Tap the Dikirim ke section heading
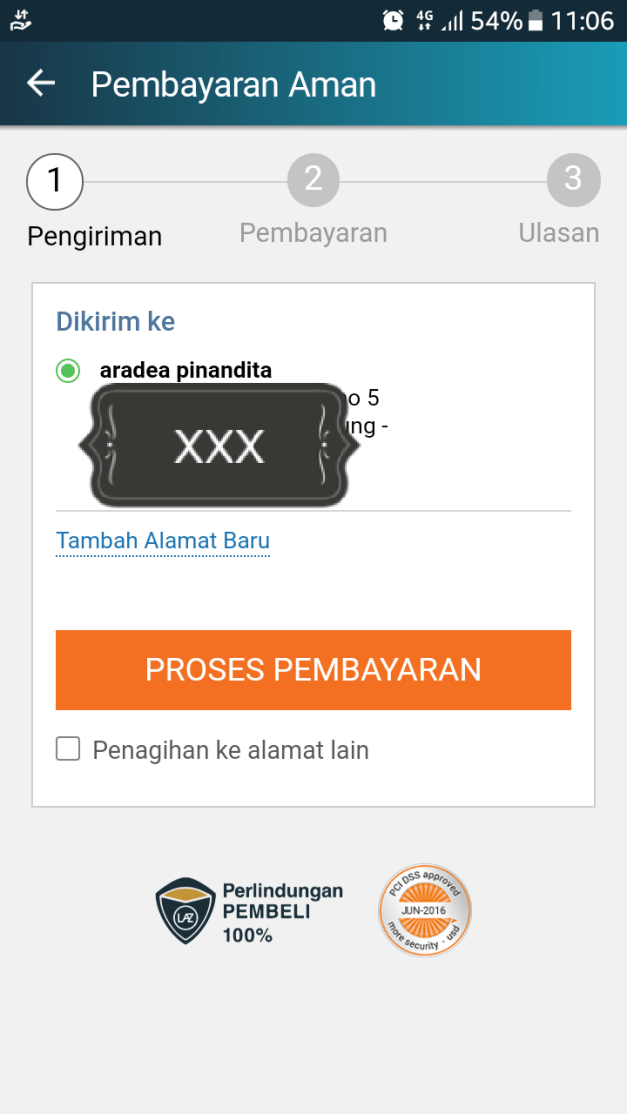Viewport: 627px width, 1114px height. pos(115,321)
